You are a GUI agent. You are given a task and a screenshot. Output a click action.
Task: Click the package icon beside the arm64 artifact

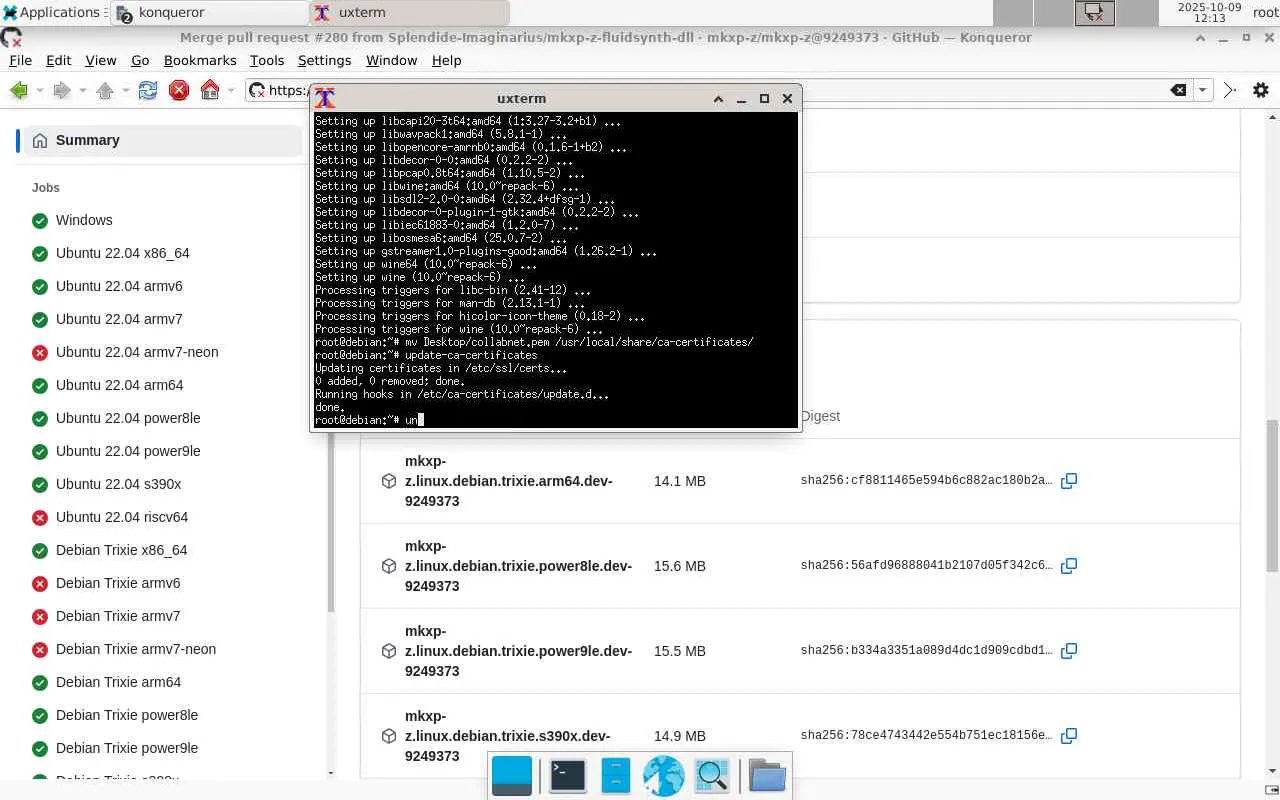(389, 481)
